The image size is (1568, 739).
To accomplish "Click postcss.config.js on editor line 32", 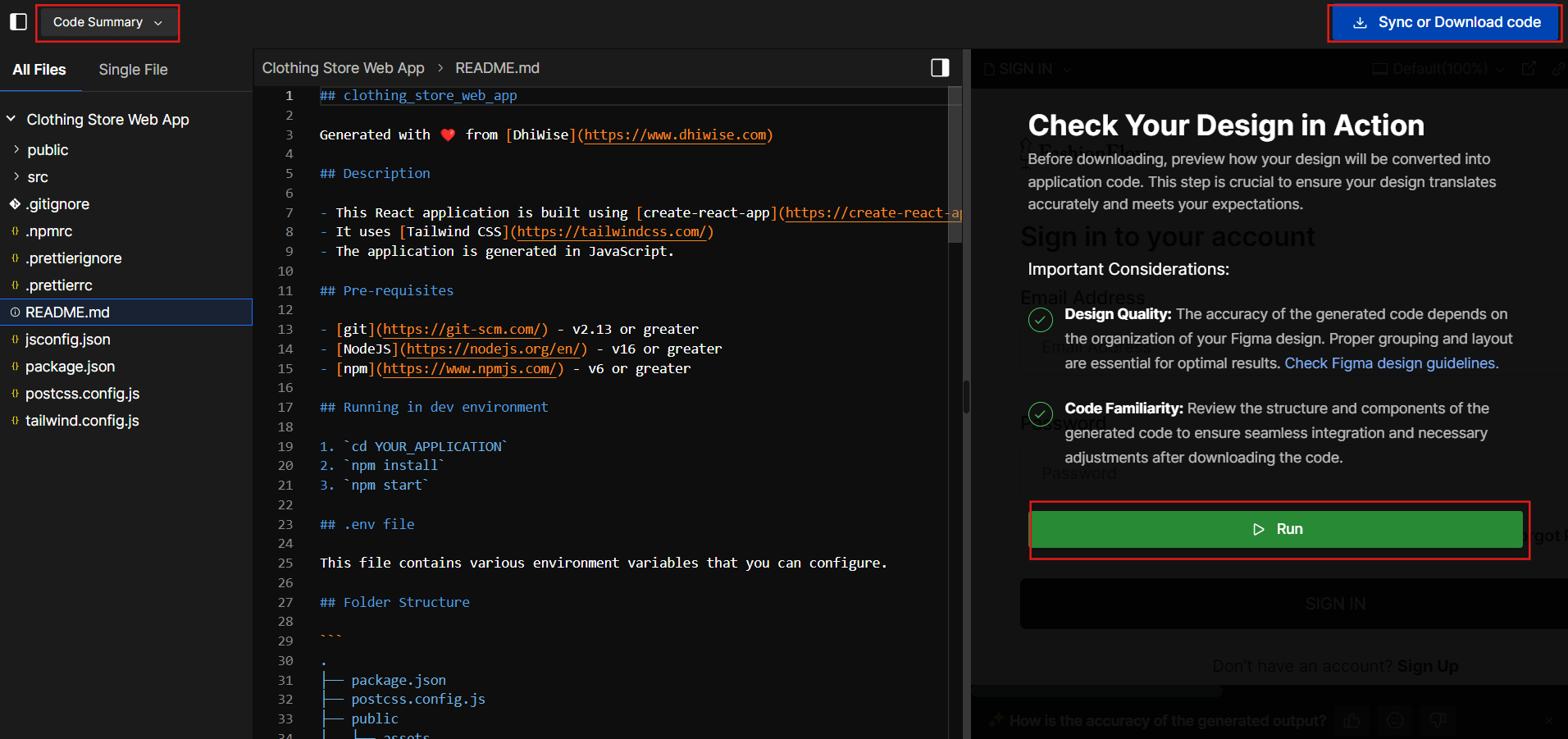I will tap(418, 700).
